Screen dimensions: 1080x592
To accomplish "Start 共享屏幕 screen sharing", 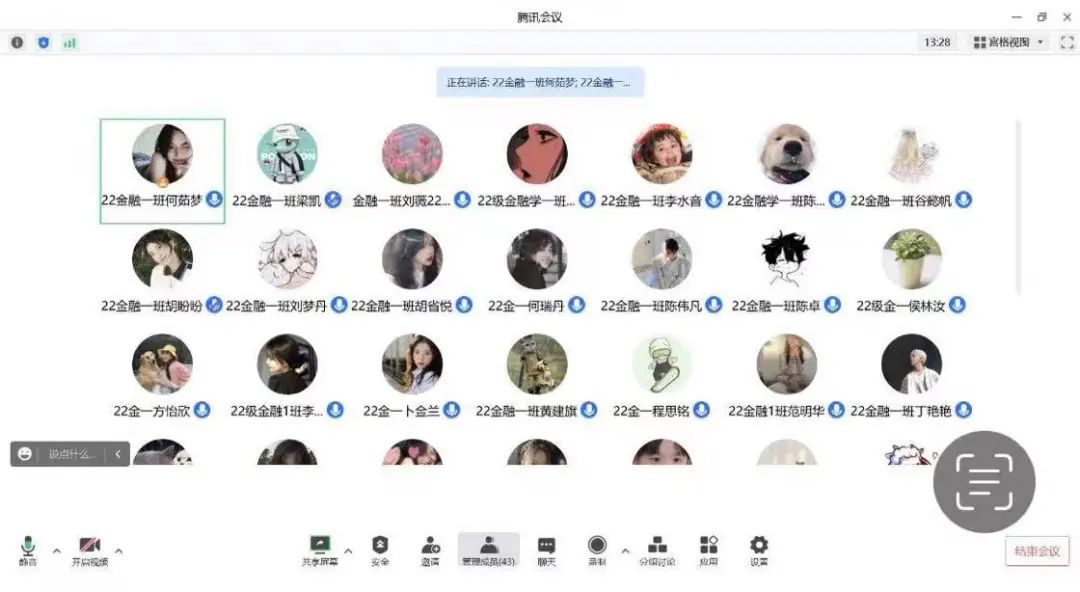I will click(x=320, y=551).
